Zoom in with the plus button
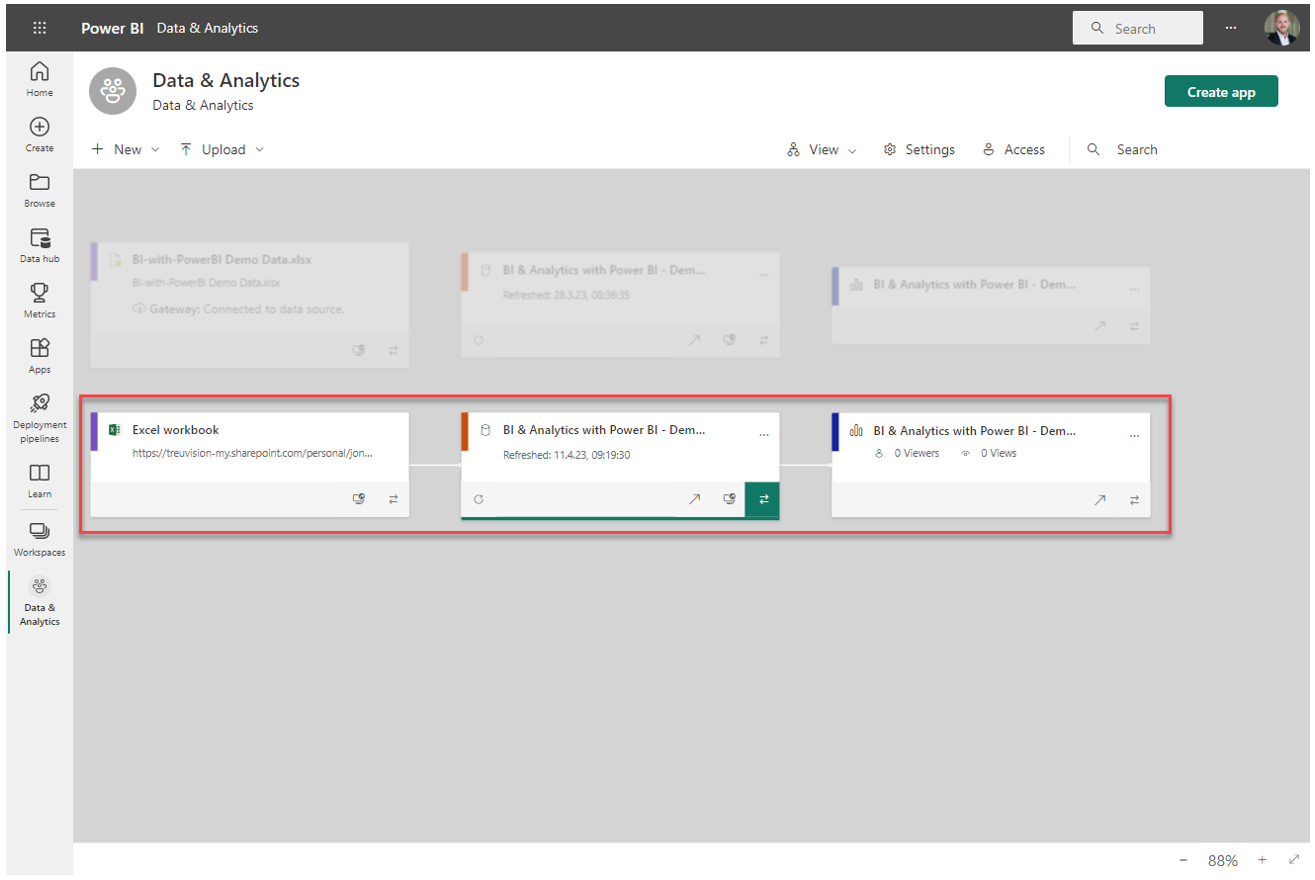This screenshot has width=1315, height=880. coord(1262,860)
